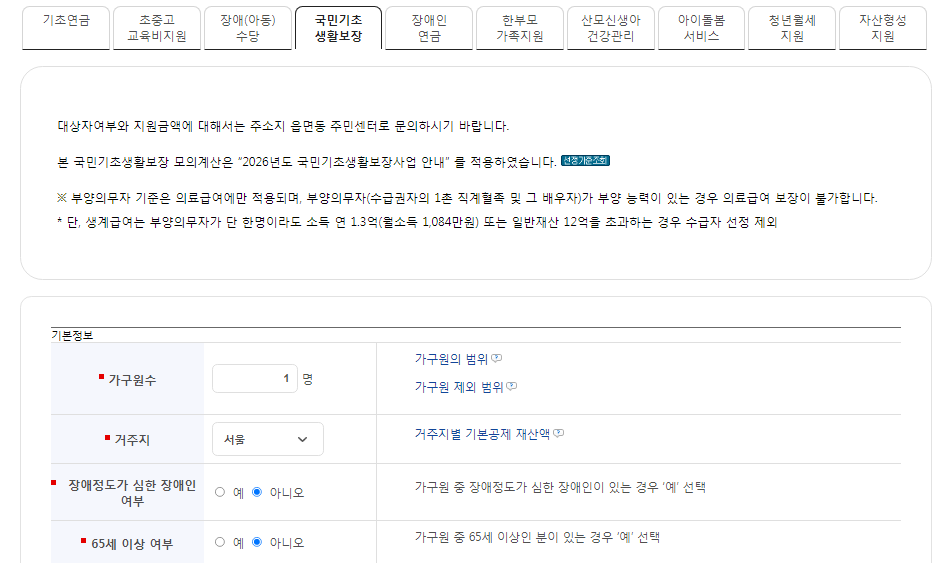The height and width of the screenshot is (563, 940).
Task: Open the 가구원의 범위 link
Action: click(451, 359)
